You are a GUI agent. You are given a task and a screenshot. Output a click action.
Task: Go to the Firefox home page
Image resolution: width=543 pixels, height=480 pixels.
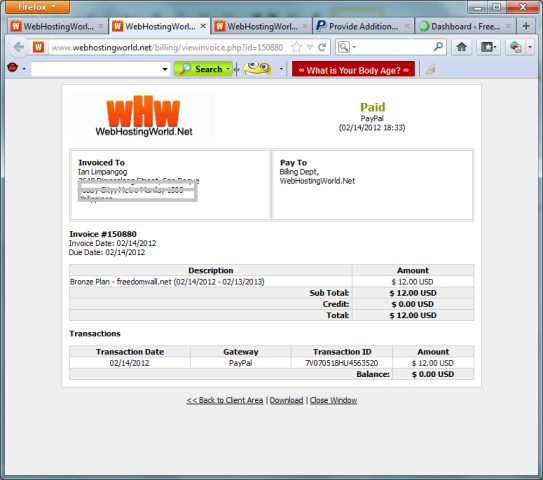tap(462, 47)
